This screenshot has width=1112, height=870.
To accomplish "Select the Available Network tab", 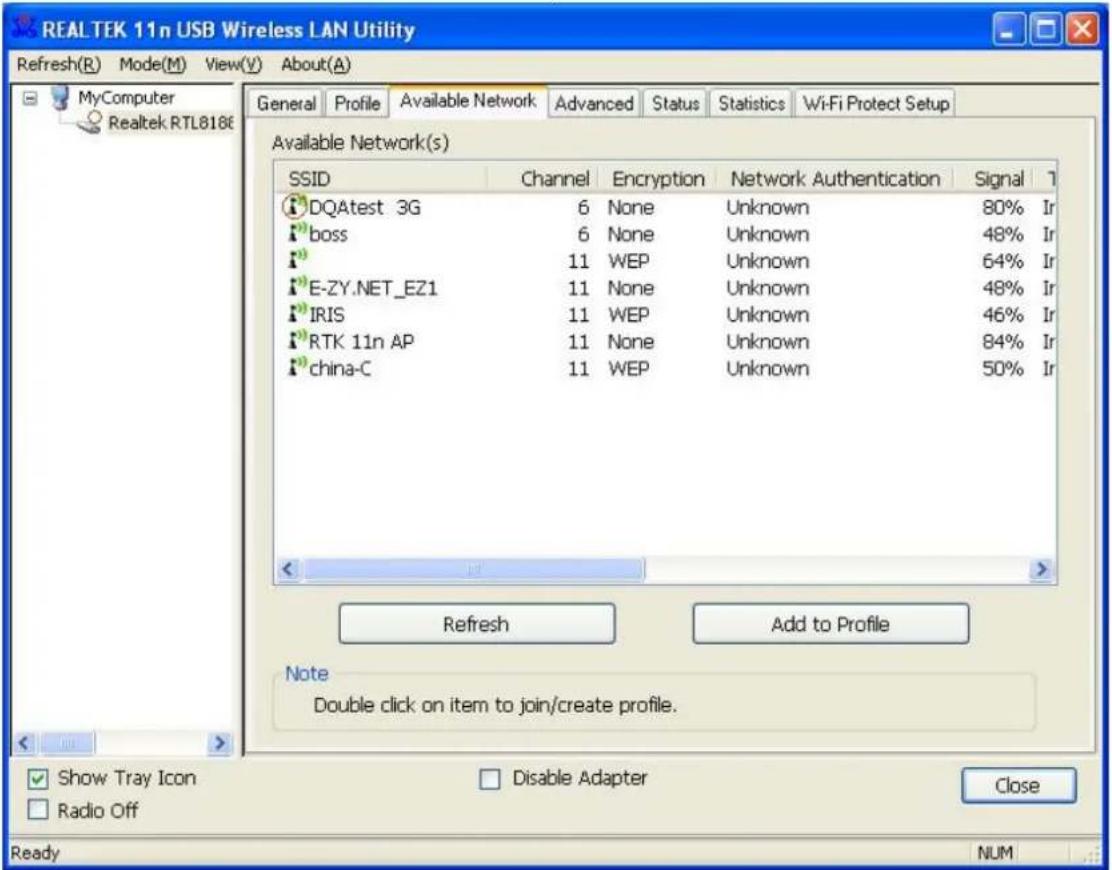I will 468,101.
